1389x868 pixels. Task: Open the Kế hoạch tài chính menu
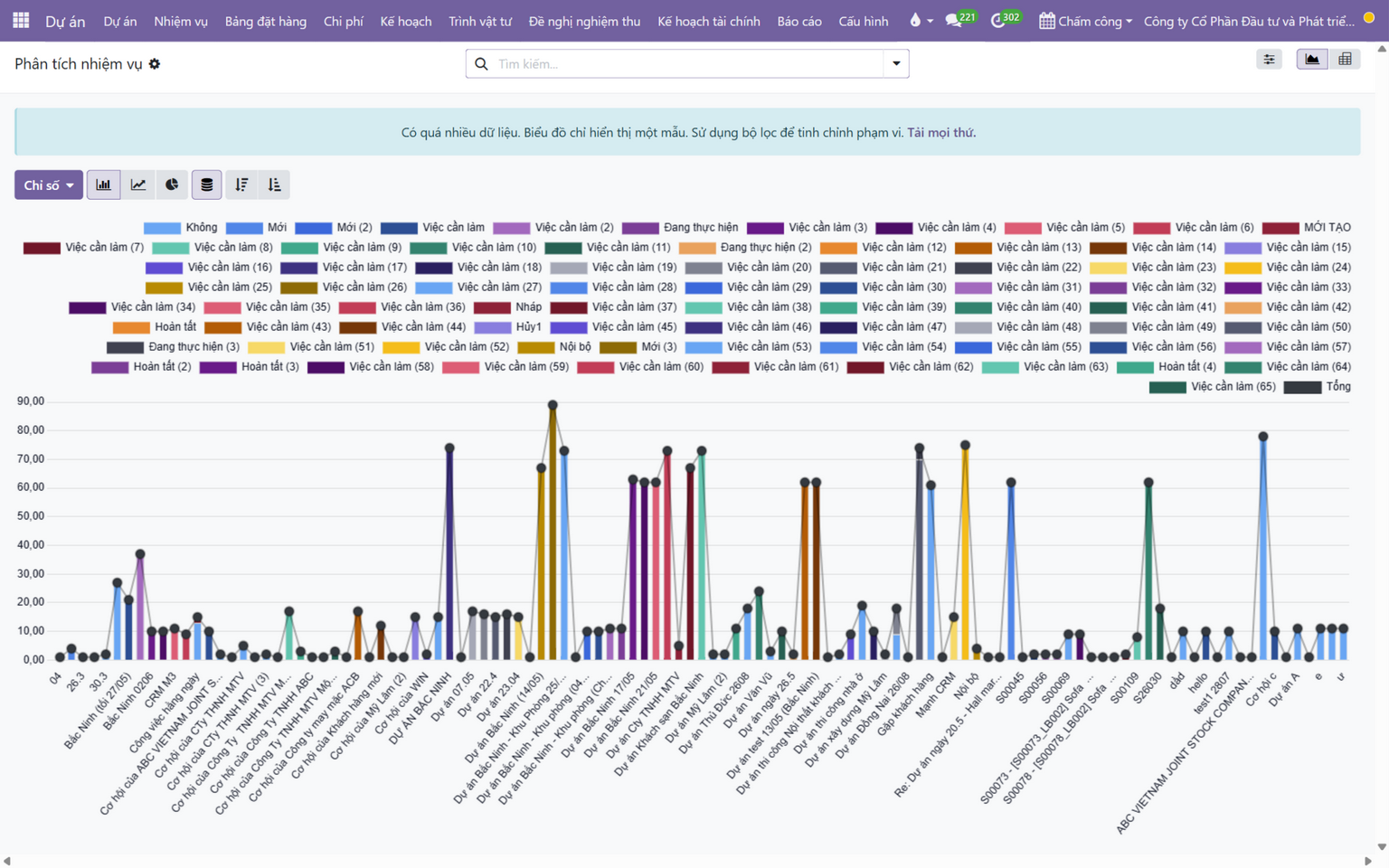point(709,21)
